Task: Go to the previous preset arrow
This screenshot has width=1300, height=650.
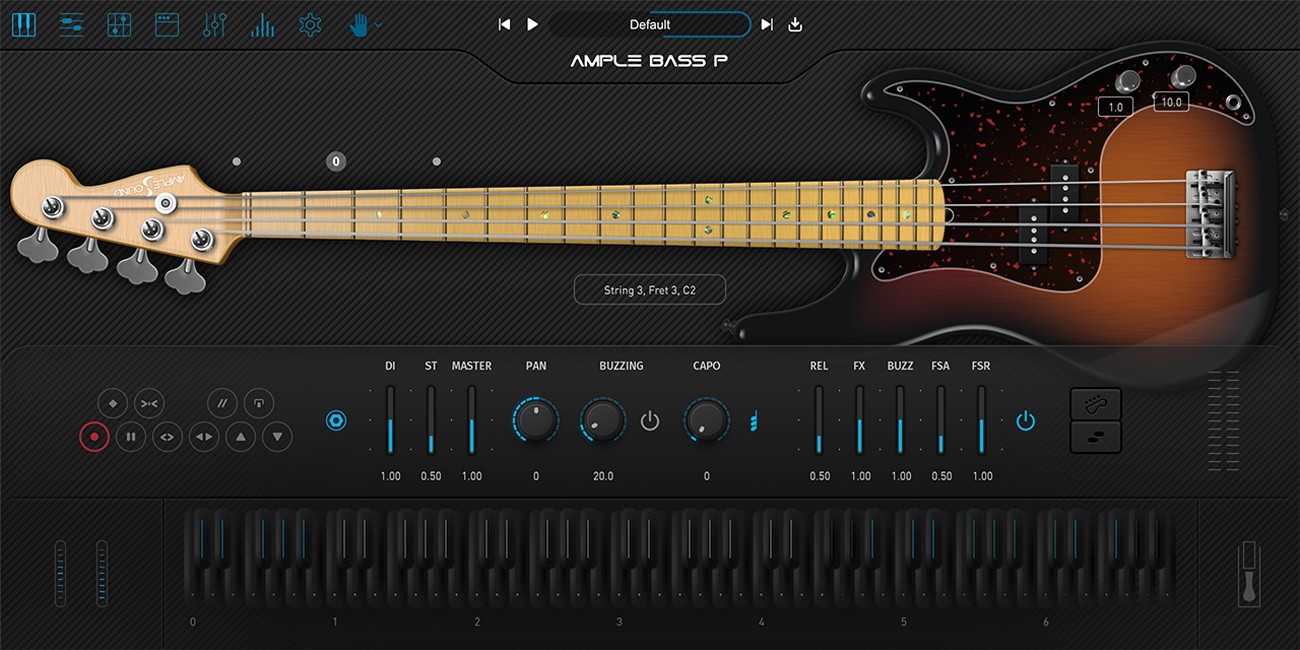Action: tap(505, 24)
